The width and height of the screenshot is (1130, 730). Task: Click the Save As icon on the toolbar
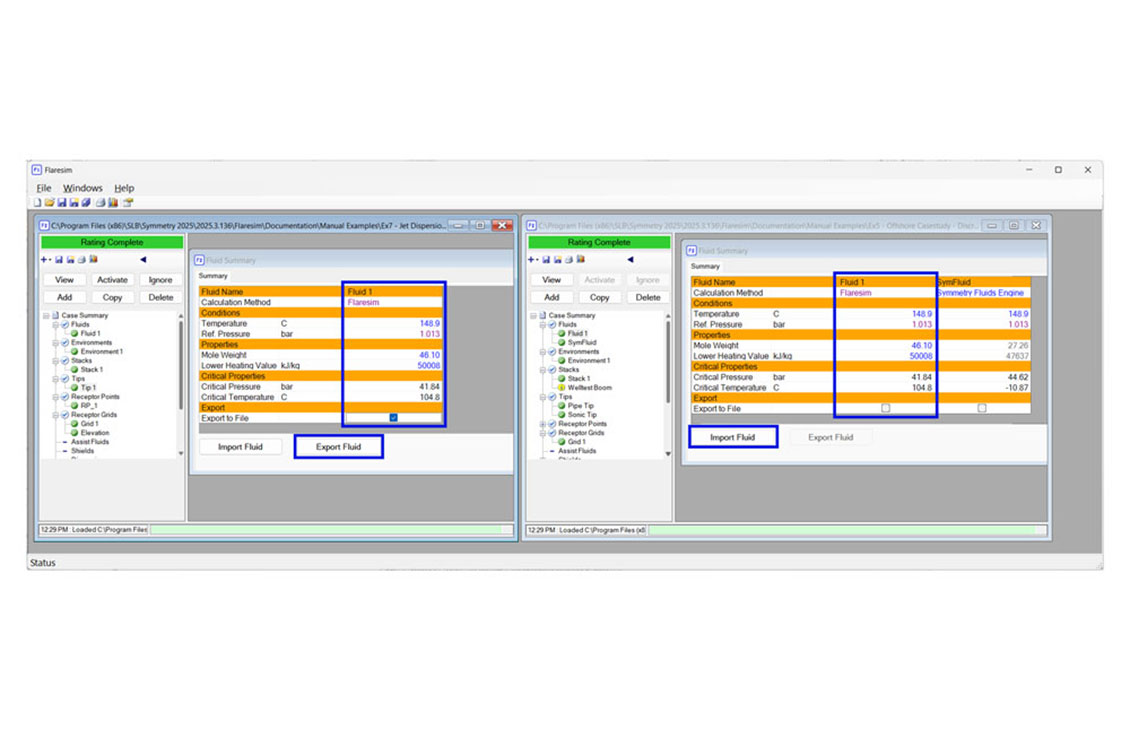click(x=76, y=203)
